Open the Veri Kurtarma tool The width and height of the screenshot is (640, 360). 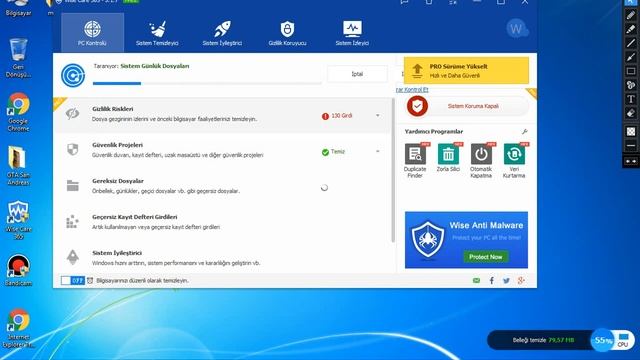coord(514,160)
